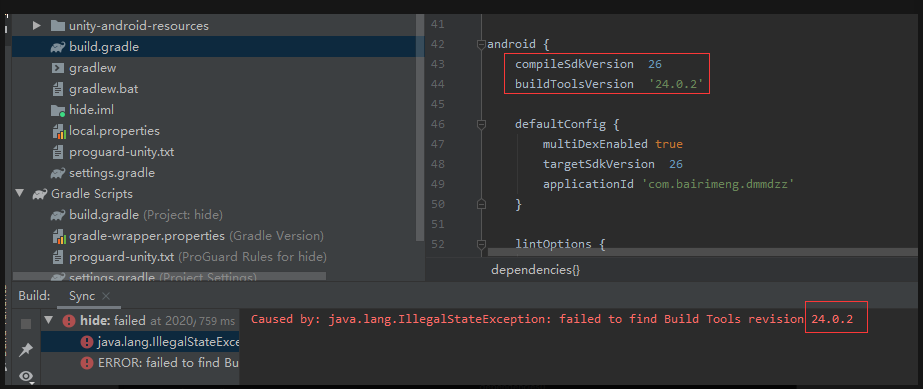Collapse the hide: failed build node

point(49,321)
